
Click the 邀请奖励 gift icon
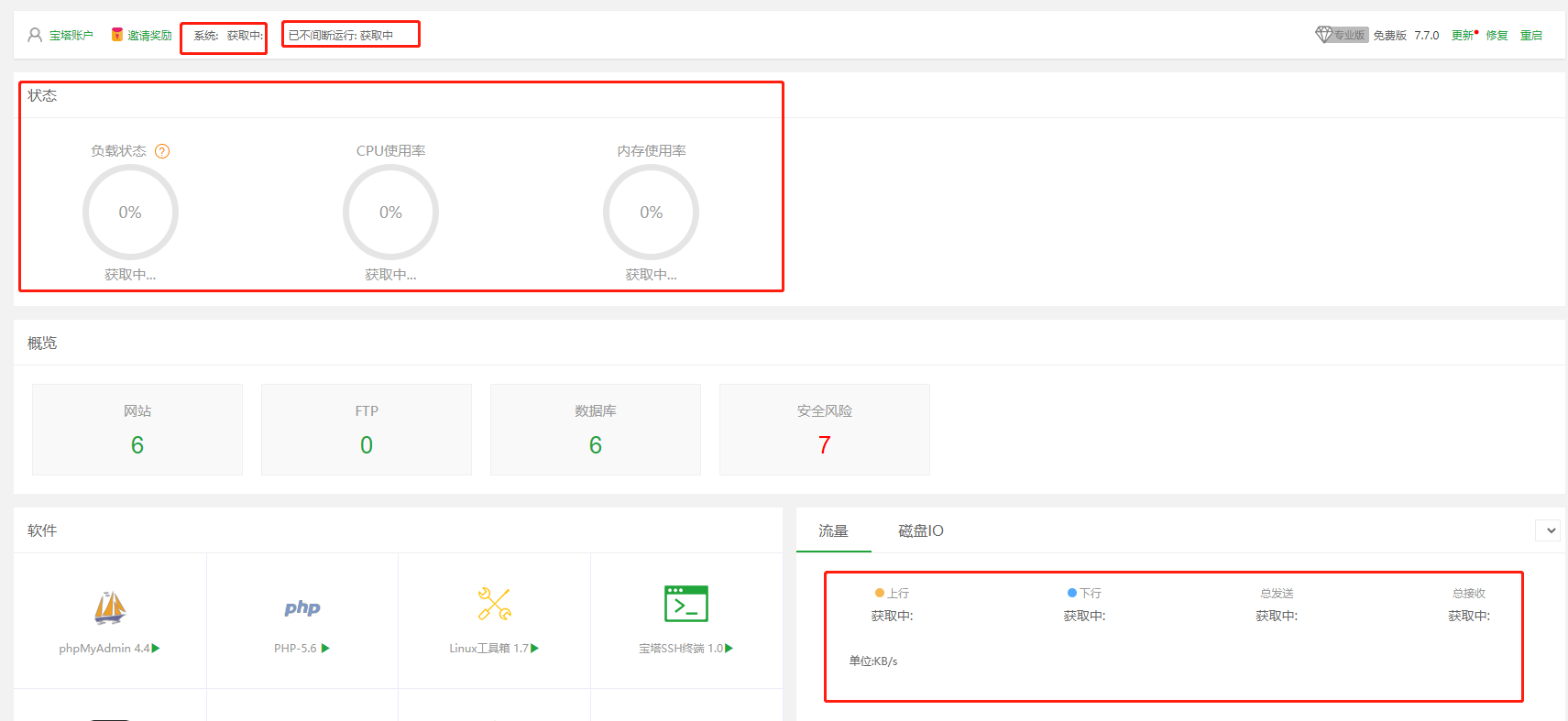[x=117, y=35]
